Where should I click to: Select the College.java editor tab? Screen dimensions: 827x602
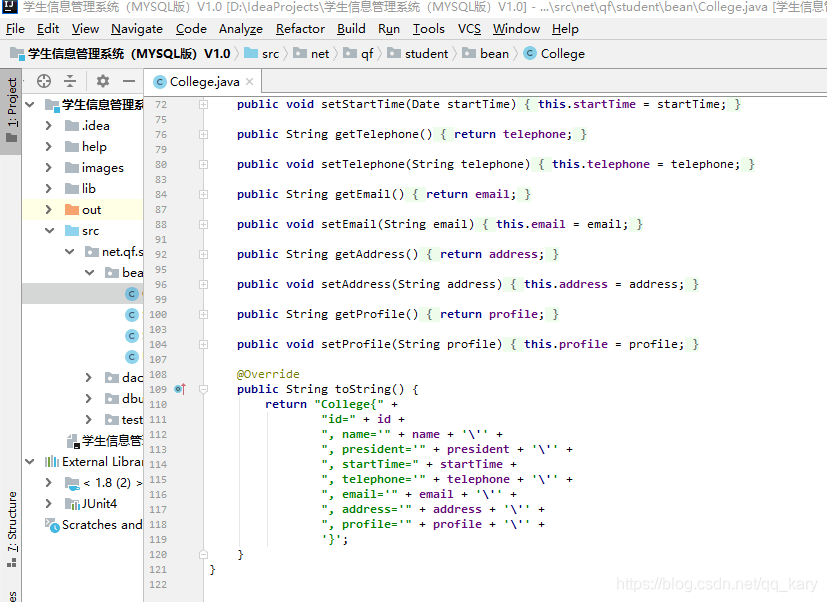[x=204, y=82]
